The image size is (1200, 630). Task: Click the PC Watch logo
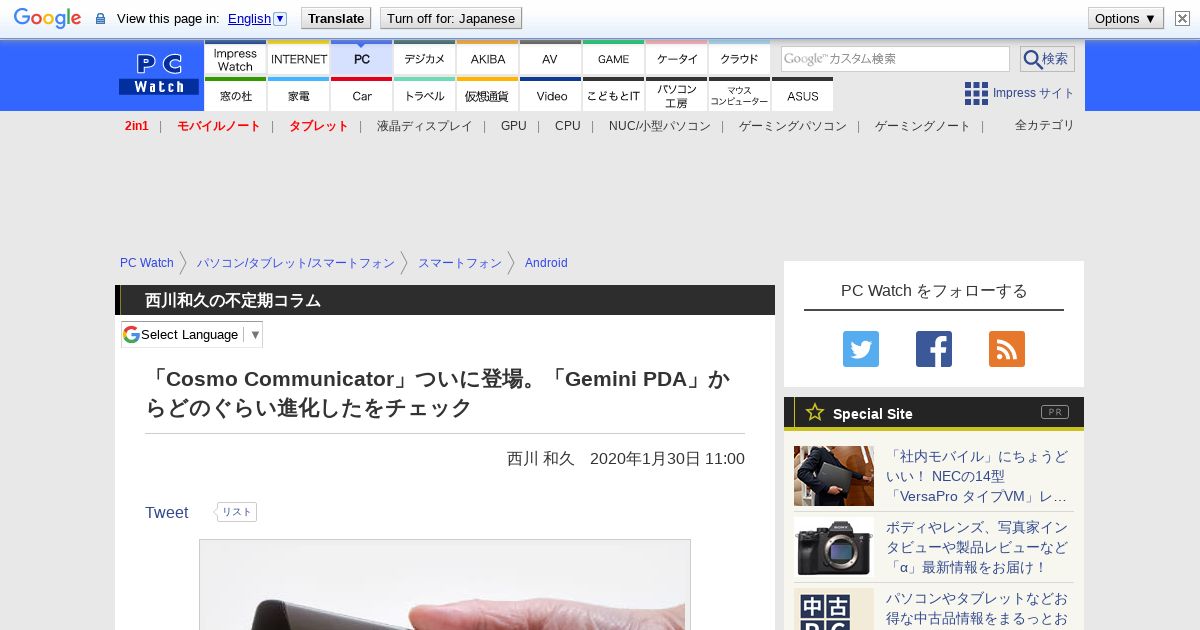159,74
